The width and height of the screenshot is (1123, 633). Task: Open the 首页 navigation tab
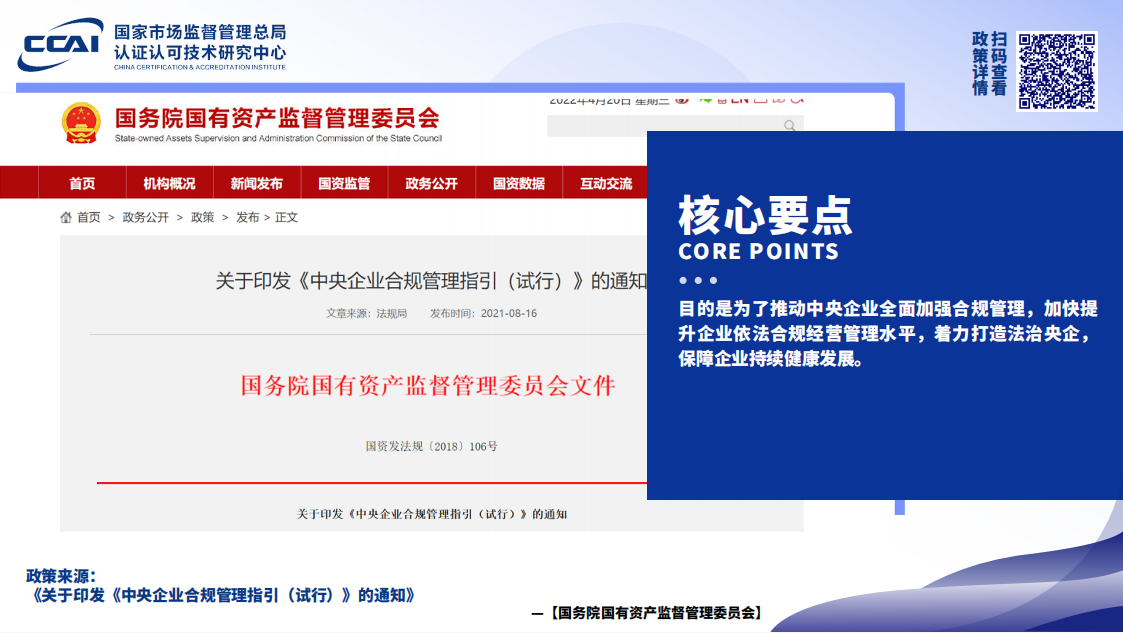click(82, 183)
